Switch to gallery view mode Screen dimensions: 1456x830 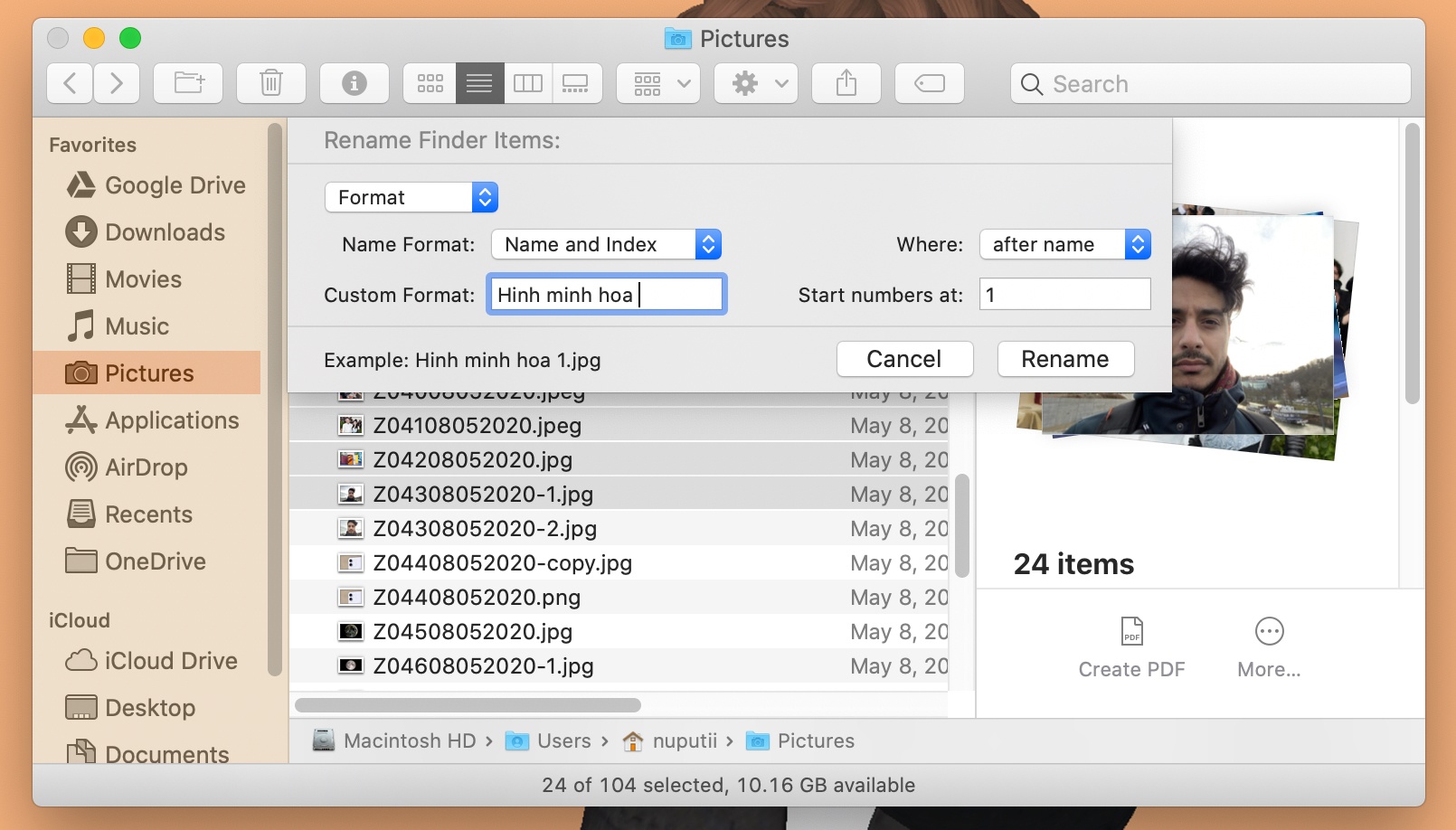pyautogui.click(x=576, y=84)
